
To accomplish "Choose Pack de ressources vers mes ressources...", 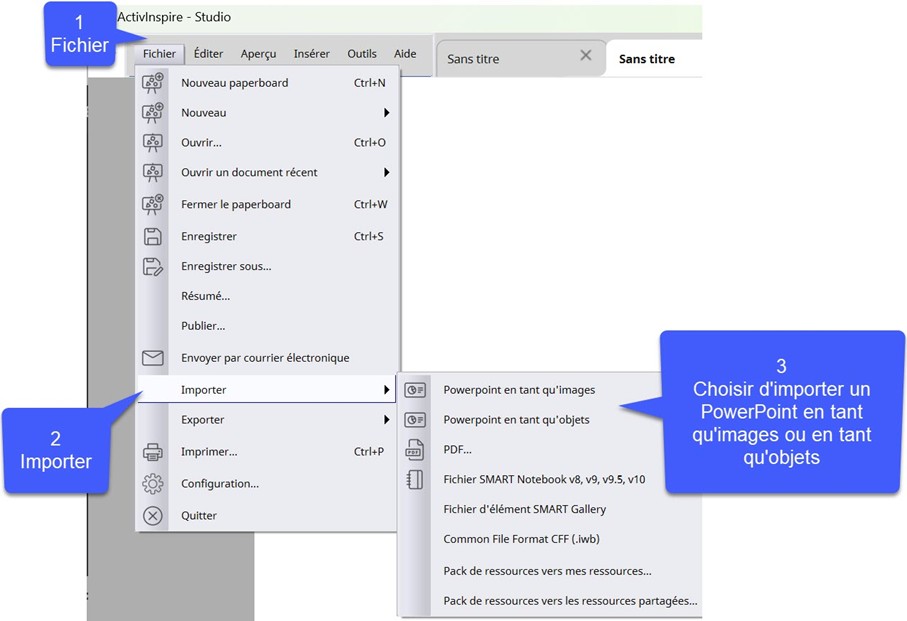I will pyautogui.click(x=547, y=571).
